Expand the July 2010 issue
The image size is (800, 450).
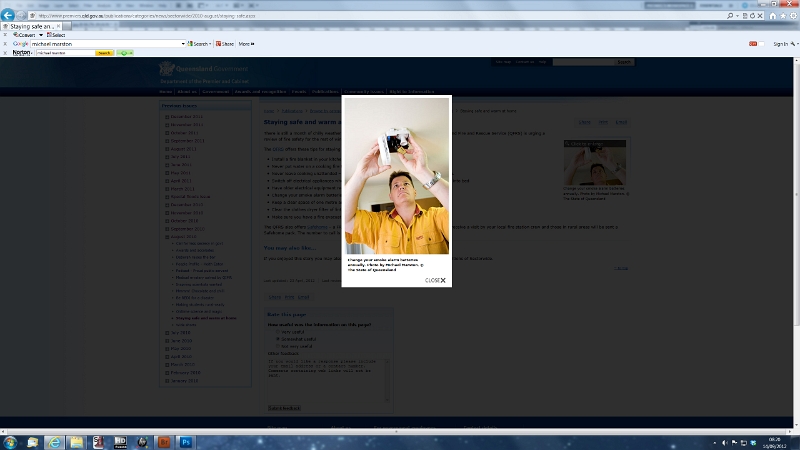click(x=167, y=333)
